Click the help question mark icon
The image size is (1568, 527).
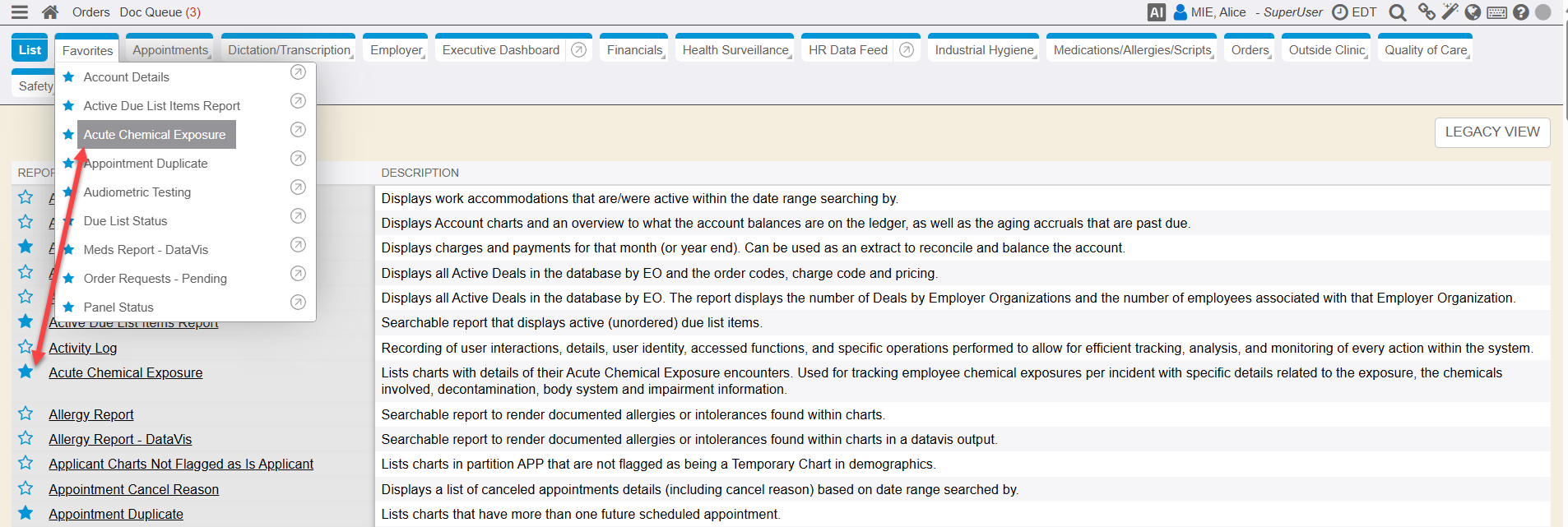(x=1521, y=12)
